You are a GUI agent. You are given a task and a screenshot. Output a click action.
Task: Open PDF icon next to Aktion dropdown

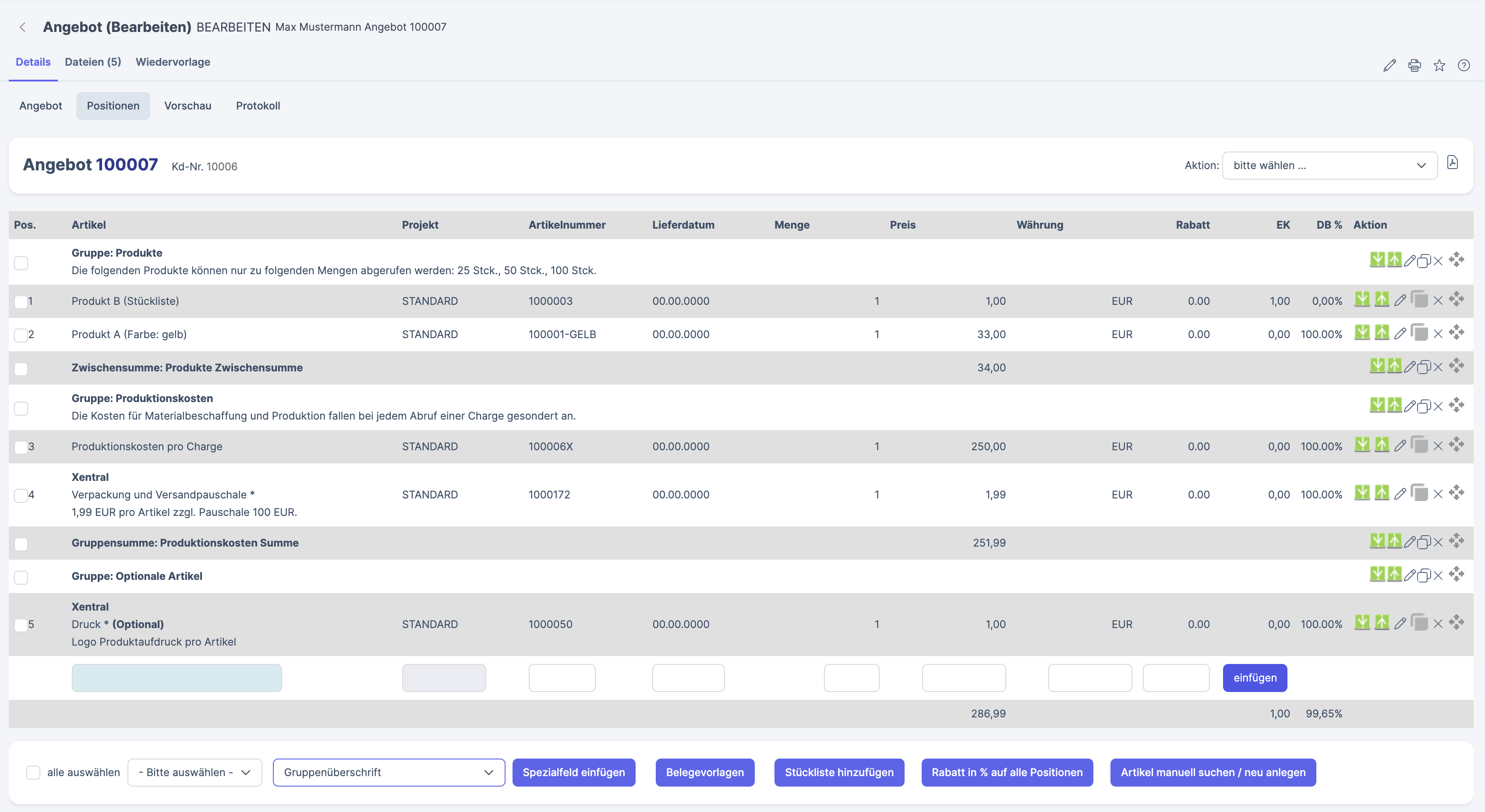point(1452,163)
